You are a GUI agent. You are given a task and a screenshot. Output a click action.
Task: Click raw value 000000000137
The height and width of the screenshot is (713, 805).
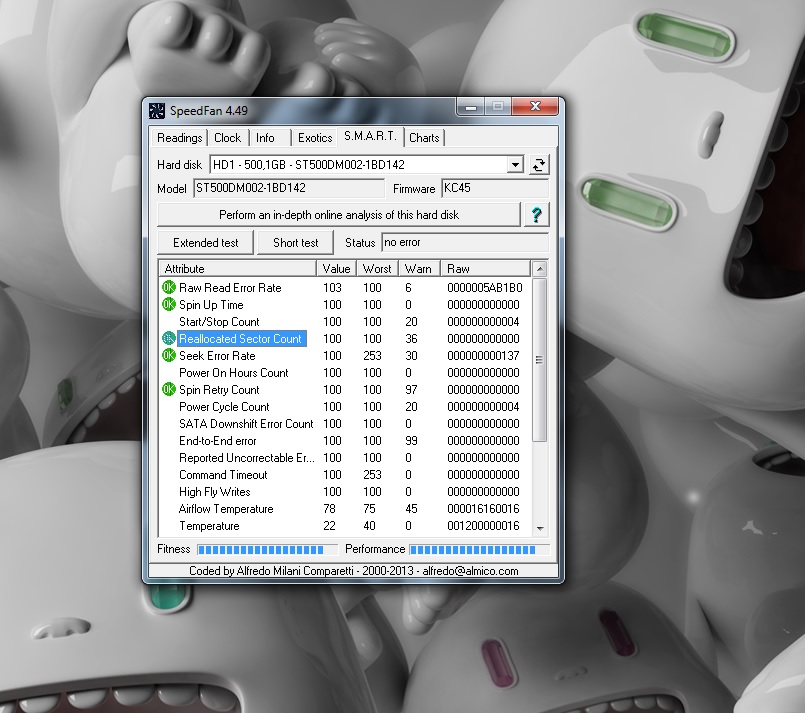coord(483,355)
